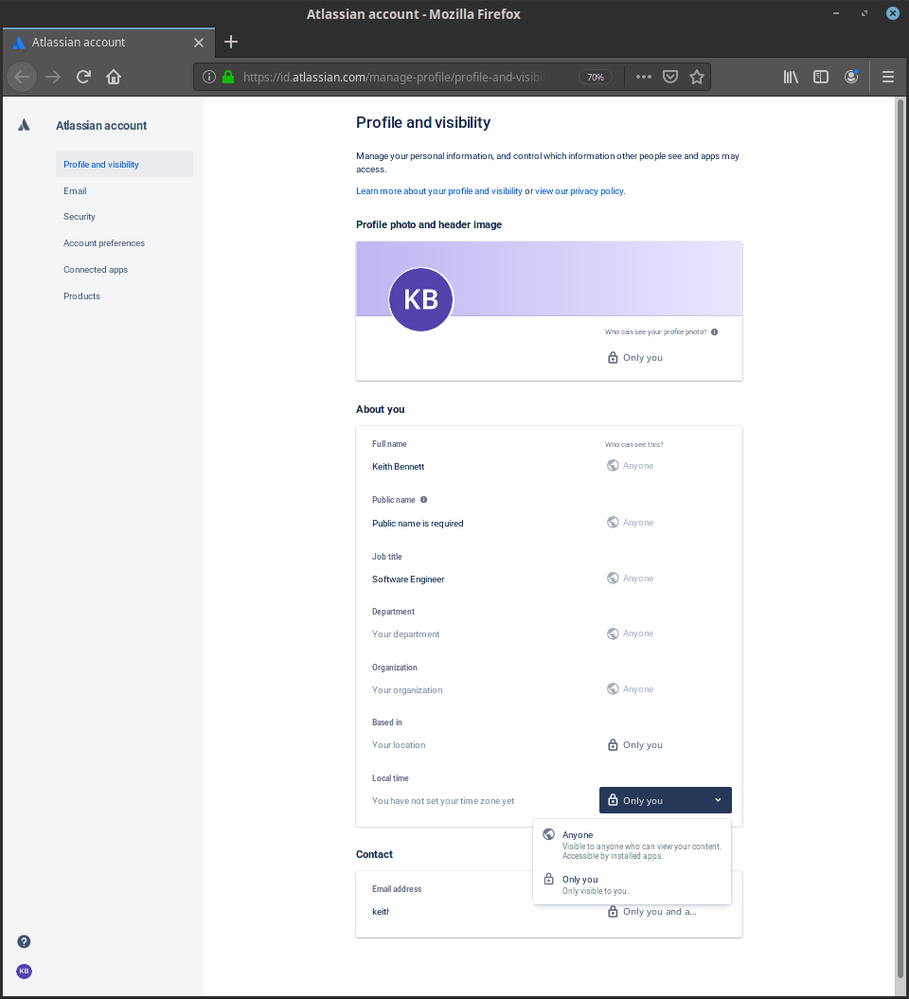Click the KB profile photo avatar
This screenshot has height=999, width=909.
click(x=420, y=299)
